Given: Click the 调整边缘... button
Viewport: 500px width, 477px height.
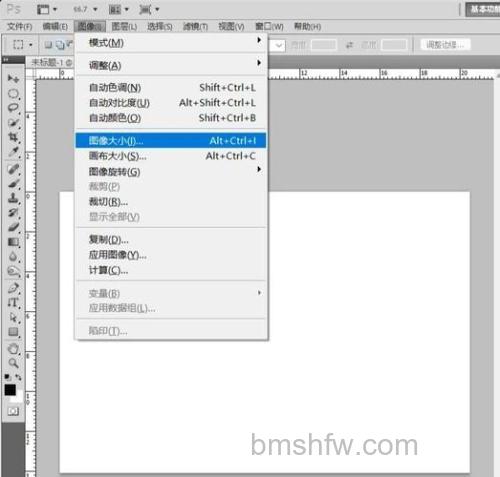Looking at the screenshot, I should (x=445, y=45).
